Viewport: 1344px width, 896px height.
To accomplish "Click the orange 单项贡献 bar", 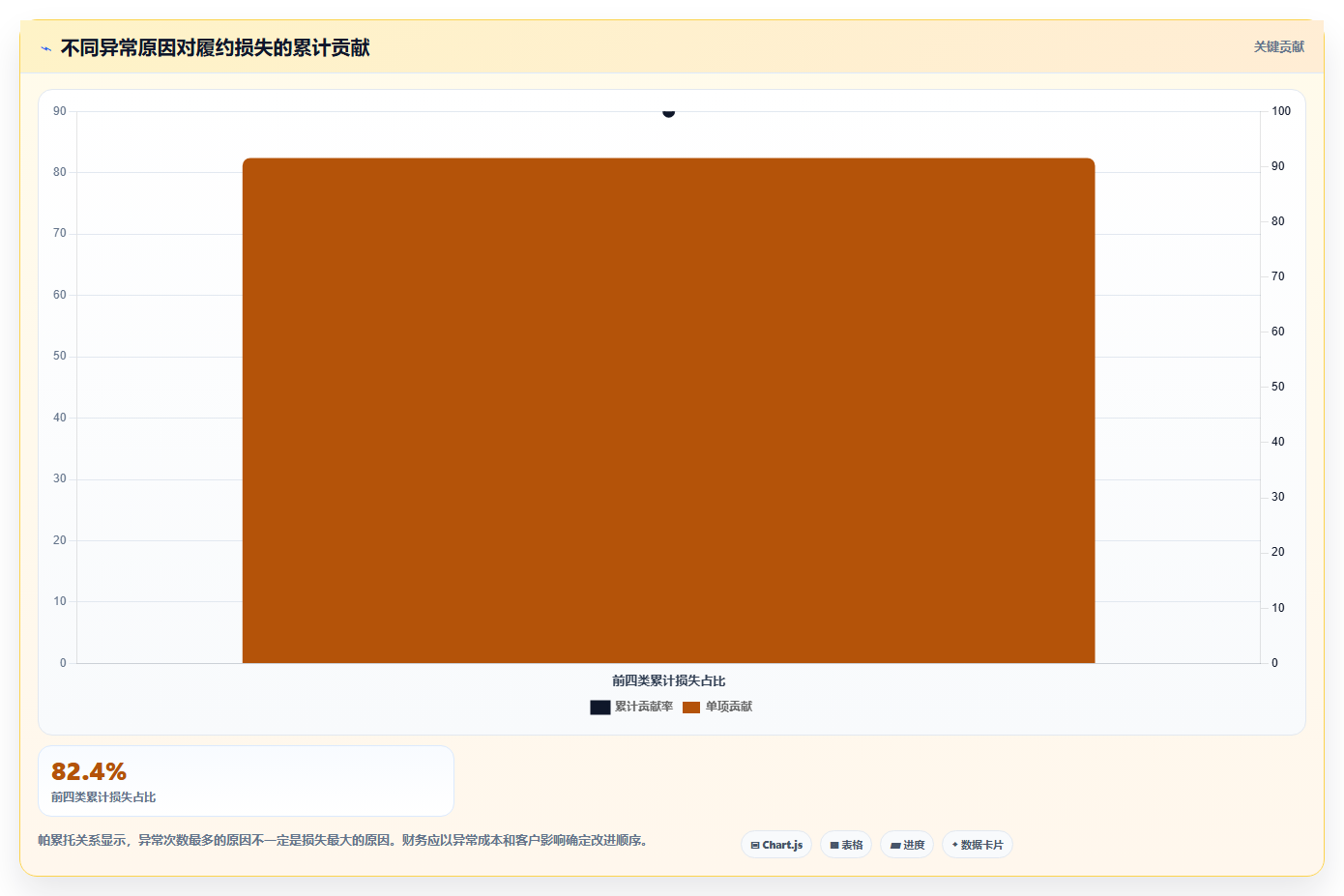I will point(668,410).
